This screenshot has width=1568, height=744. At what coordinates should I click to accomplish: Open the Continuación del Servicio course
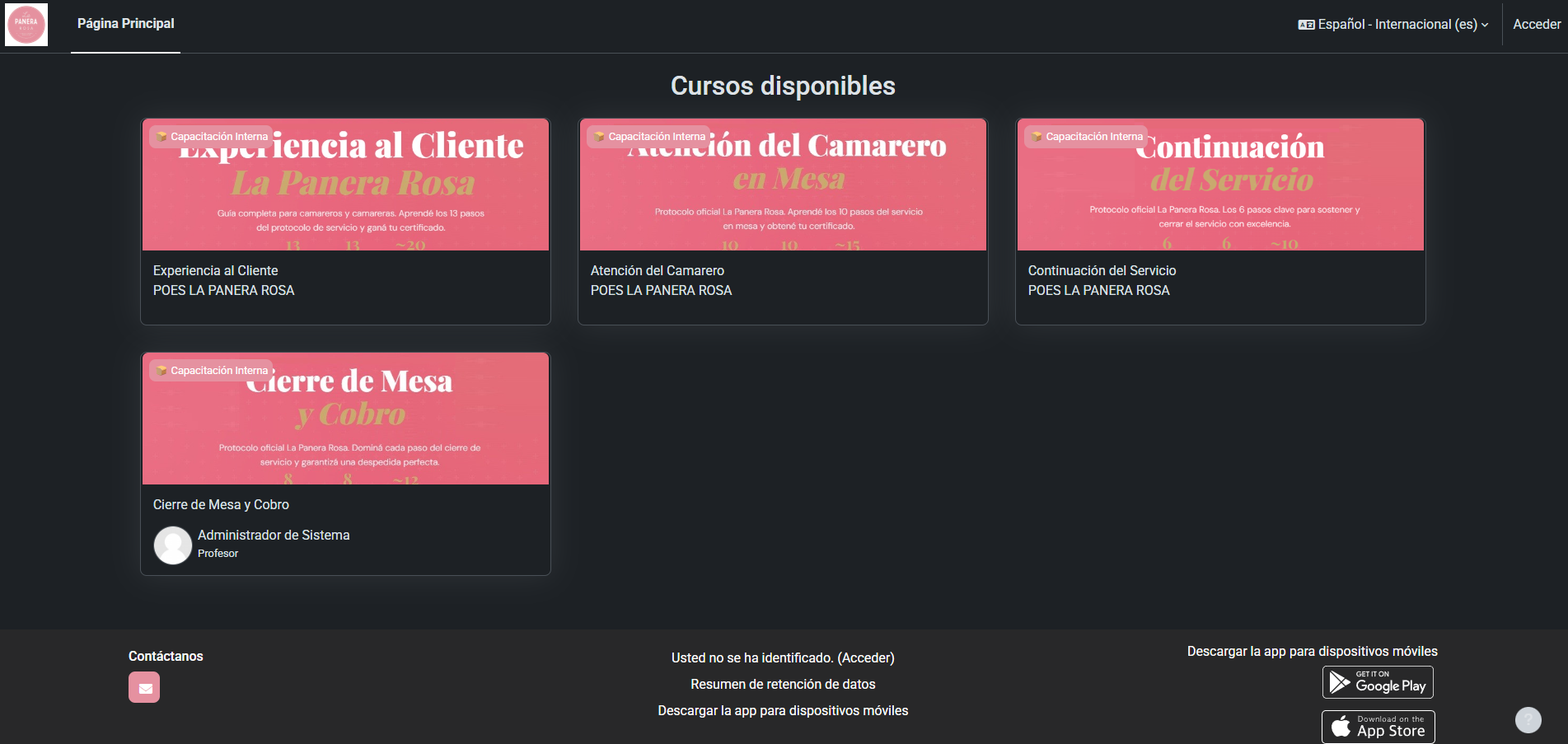pyautogui.click(x=1102, y=270)
